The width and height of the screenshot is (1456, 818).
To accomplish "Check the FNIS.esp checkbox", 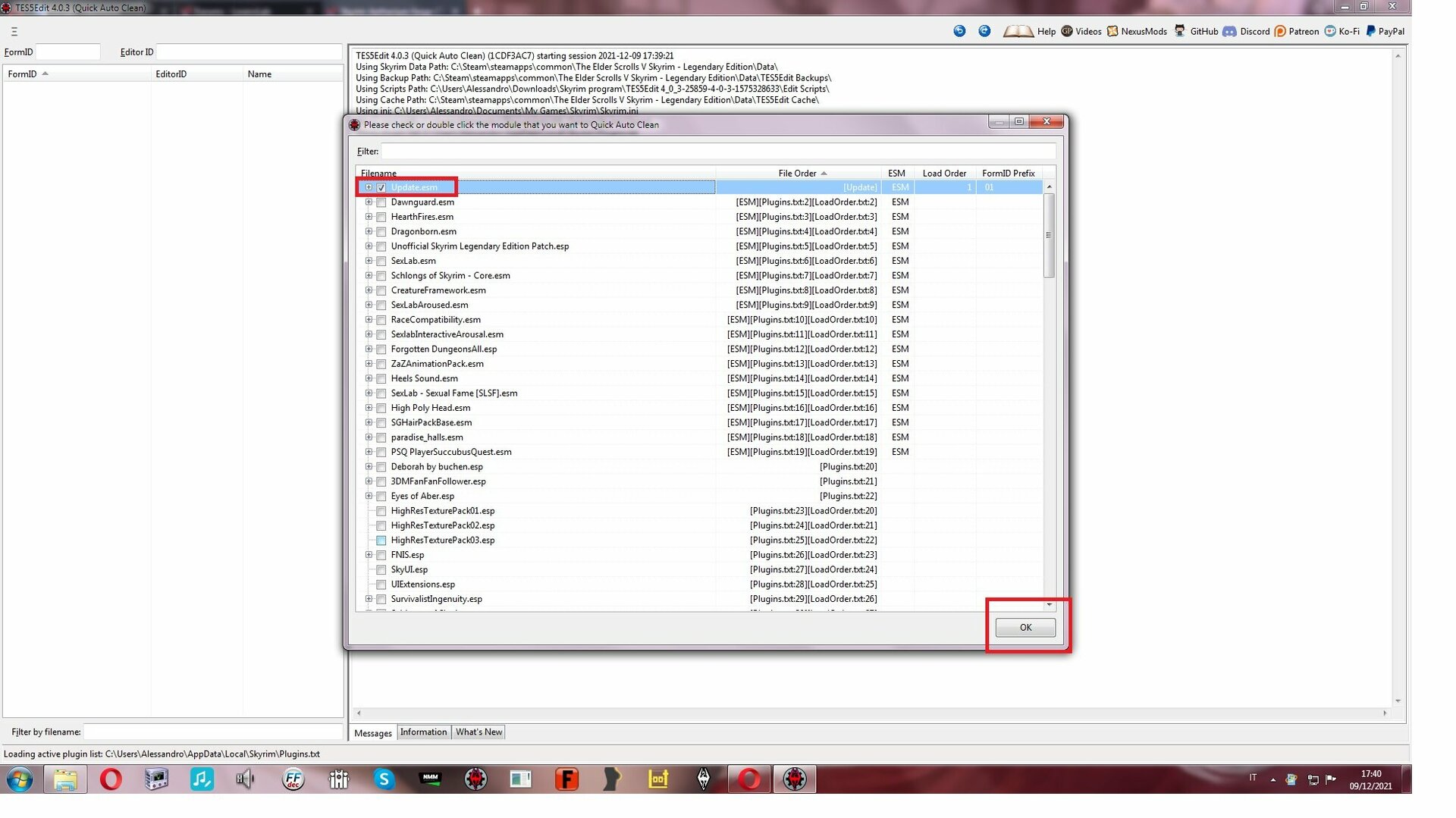I will point(381,555).
